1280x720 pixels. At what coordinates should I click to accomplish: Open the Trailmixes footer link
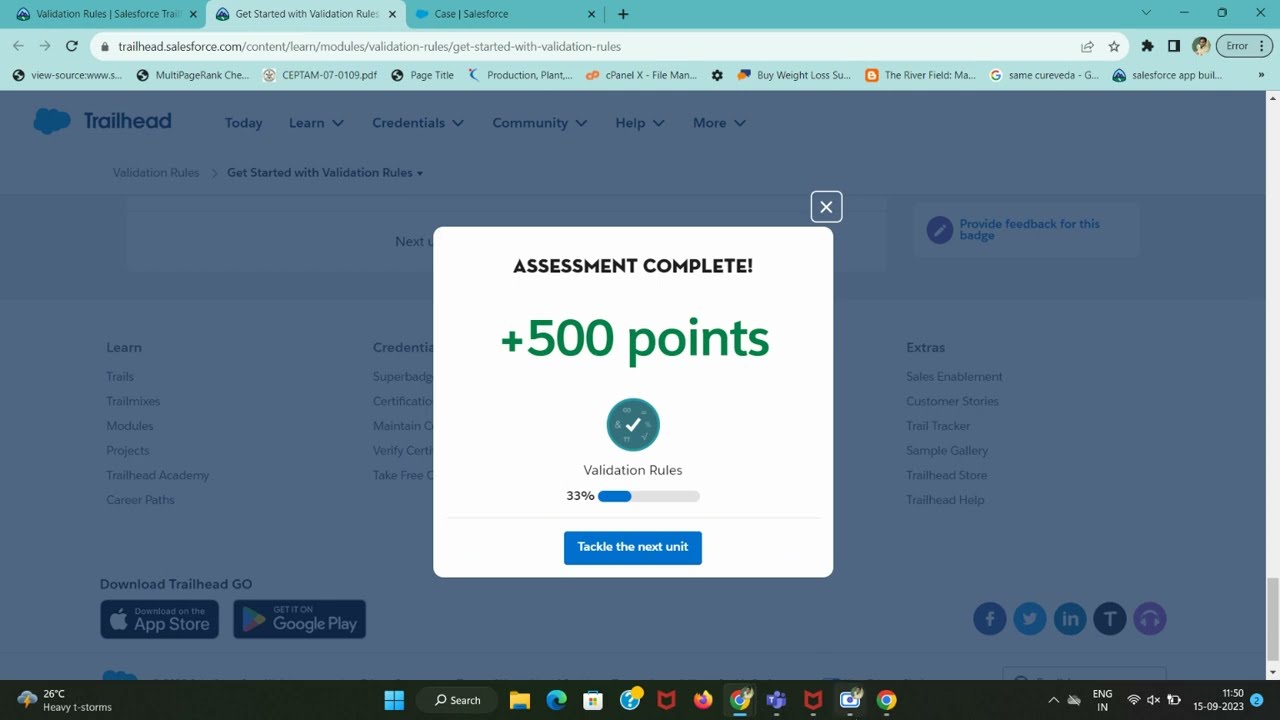click(133, 401)
